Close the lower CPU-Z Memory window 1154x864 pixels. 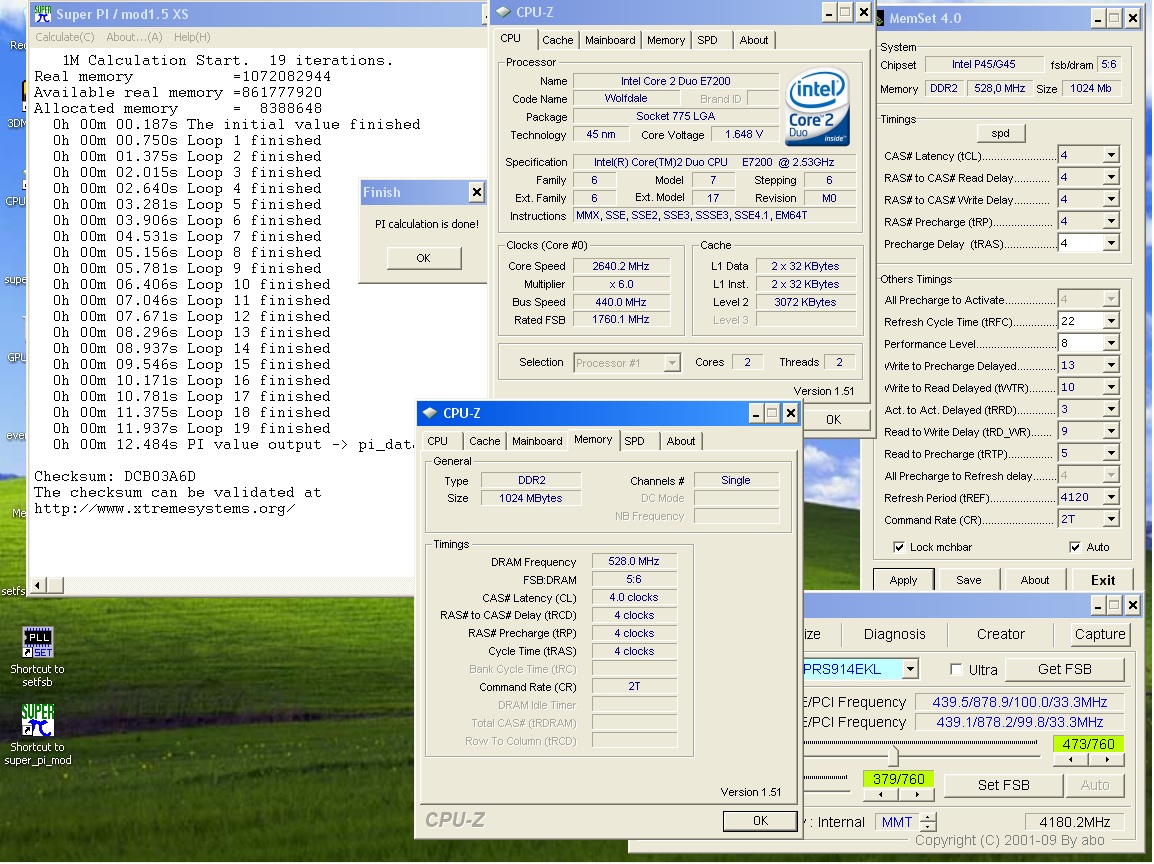tap(790, 413)
